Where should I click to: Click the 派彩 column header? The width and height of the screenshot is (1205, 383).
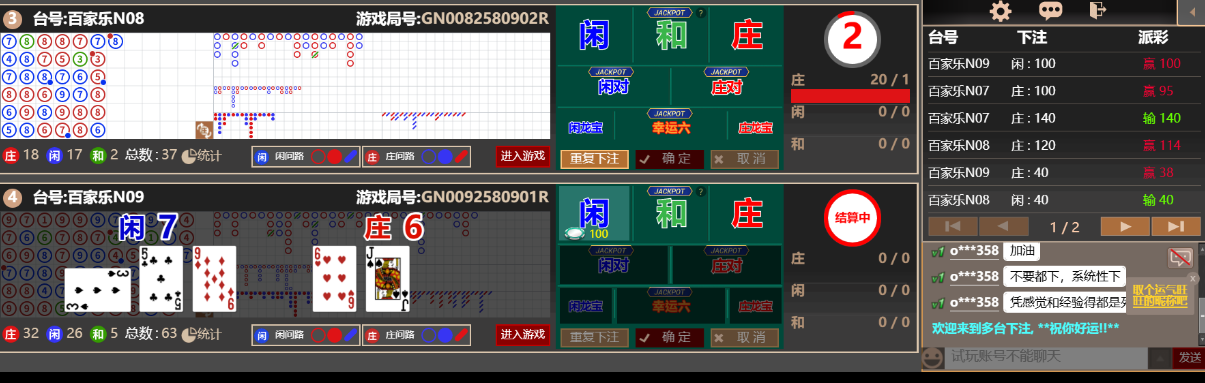pyautogui.click(x=1154, y=37)
